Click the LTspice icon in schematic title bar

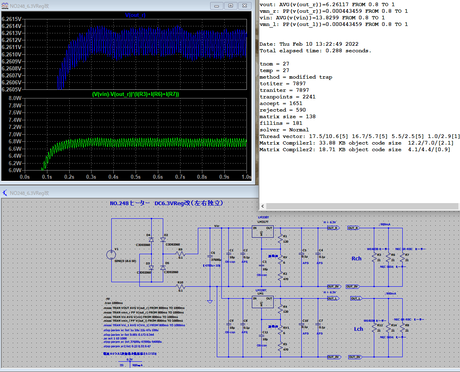5,193
